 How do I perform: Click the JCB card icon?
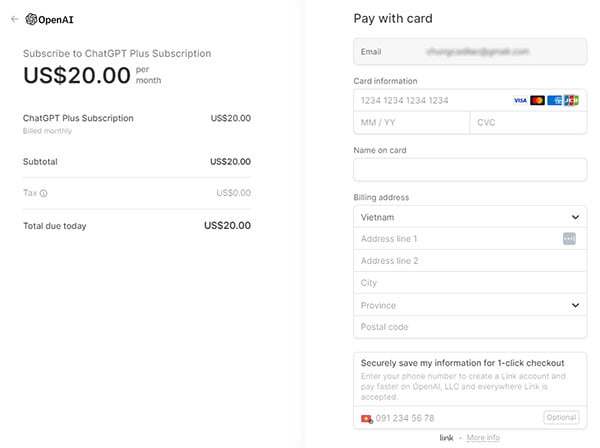[571, 100]
